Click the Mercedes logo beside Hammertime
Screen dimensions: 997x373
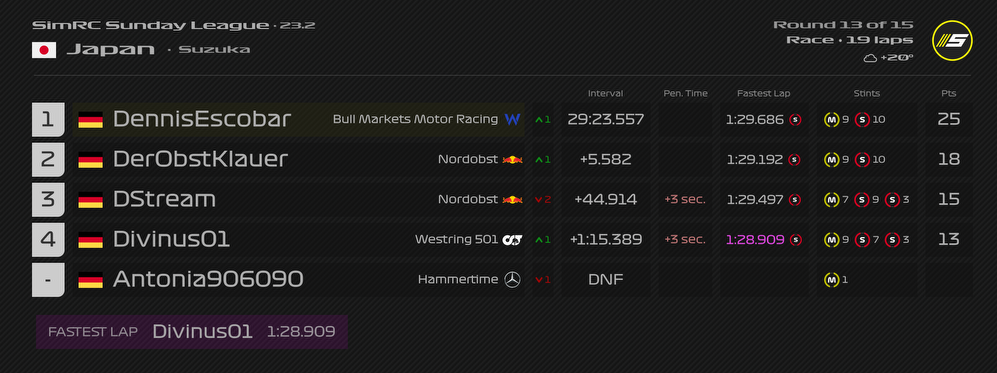point(512,279)
